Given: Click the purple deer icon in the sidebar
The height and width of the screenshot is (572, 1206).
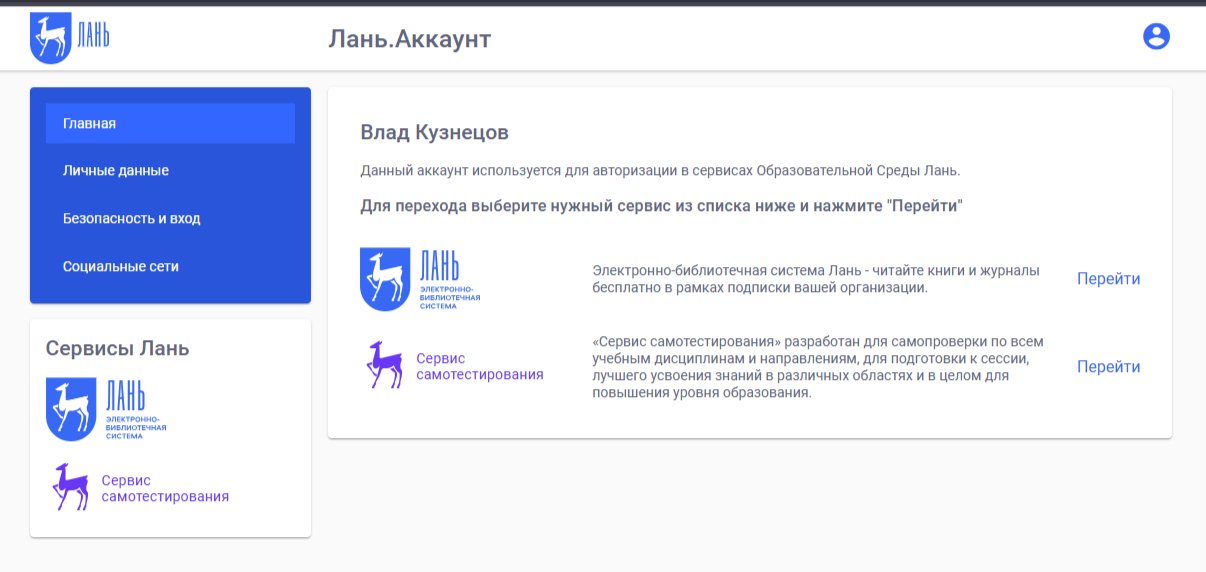Looking at the screenshot, I should pyautogui.click(x=70, y=487).
